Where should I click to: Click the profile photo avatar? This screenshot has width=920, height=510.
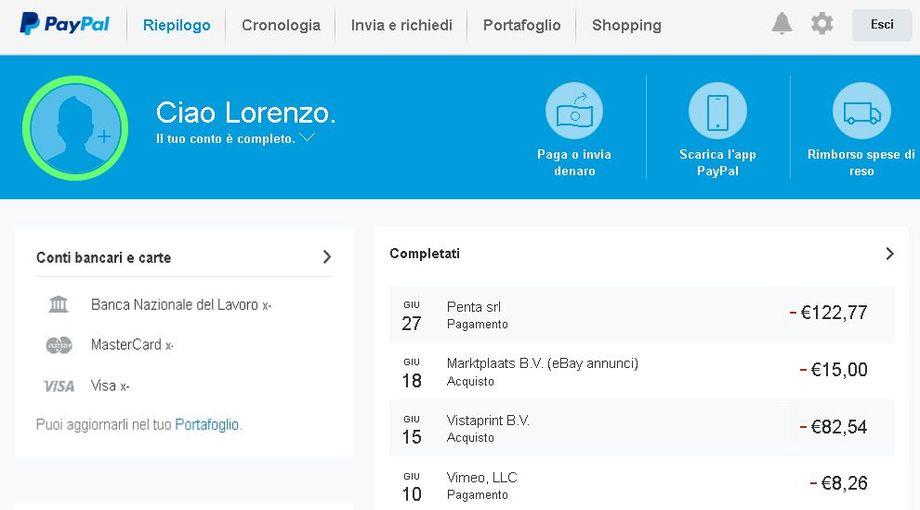(x=75, y=128)
